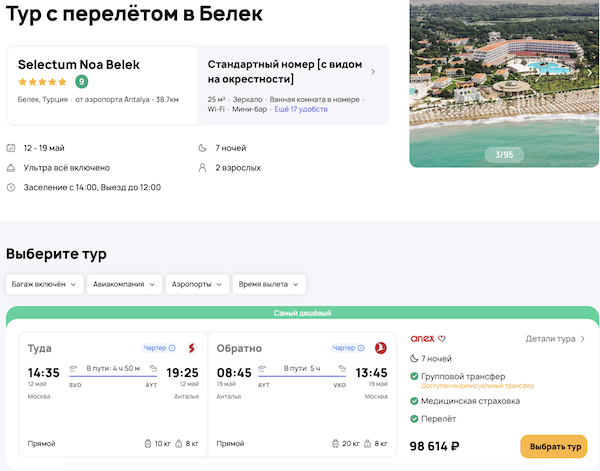The image size is (600, 471).
Task: Expand the Время вылета filter
Action: click(x=269, y=285)
